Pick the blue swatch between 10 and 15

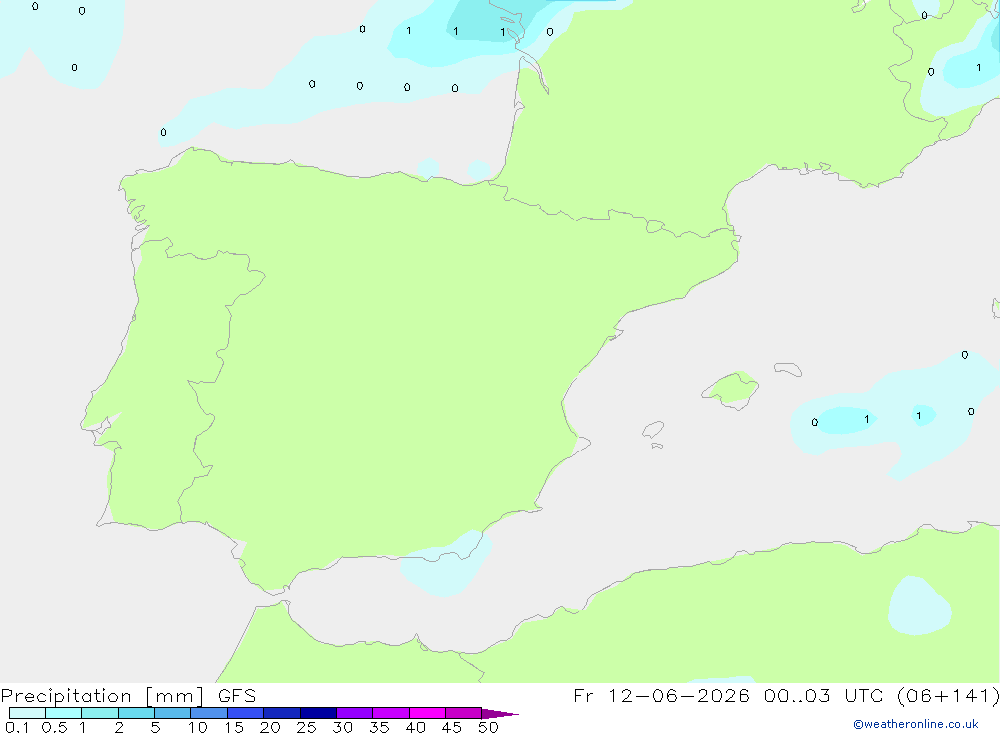pyautogui.click(x=209, y=713)
